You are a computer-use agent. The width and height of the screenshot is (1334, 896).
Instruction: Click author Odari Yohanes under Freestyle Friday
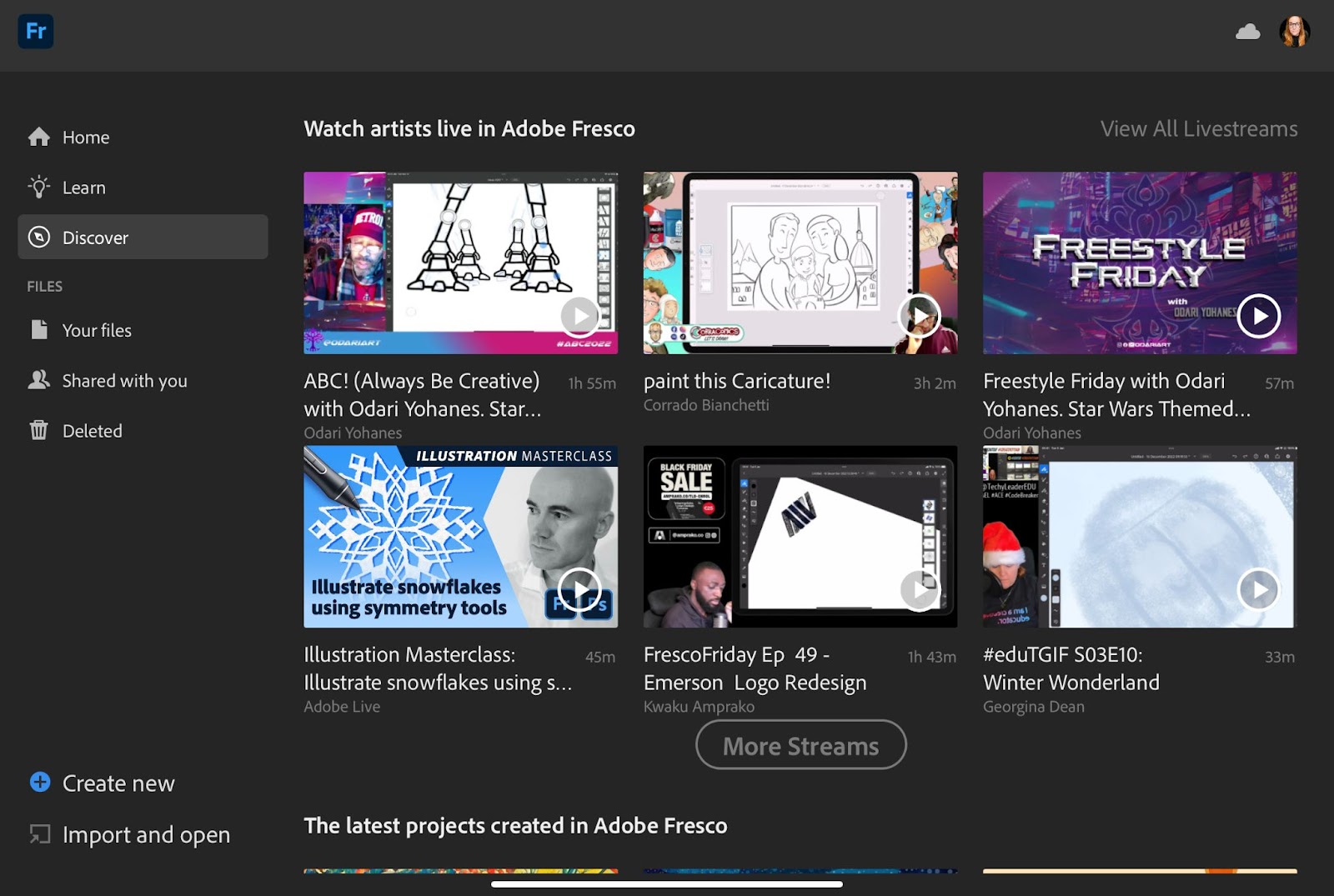point(1032,433)
